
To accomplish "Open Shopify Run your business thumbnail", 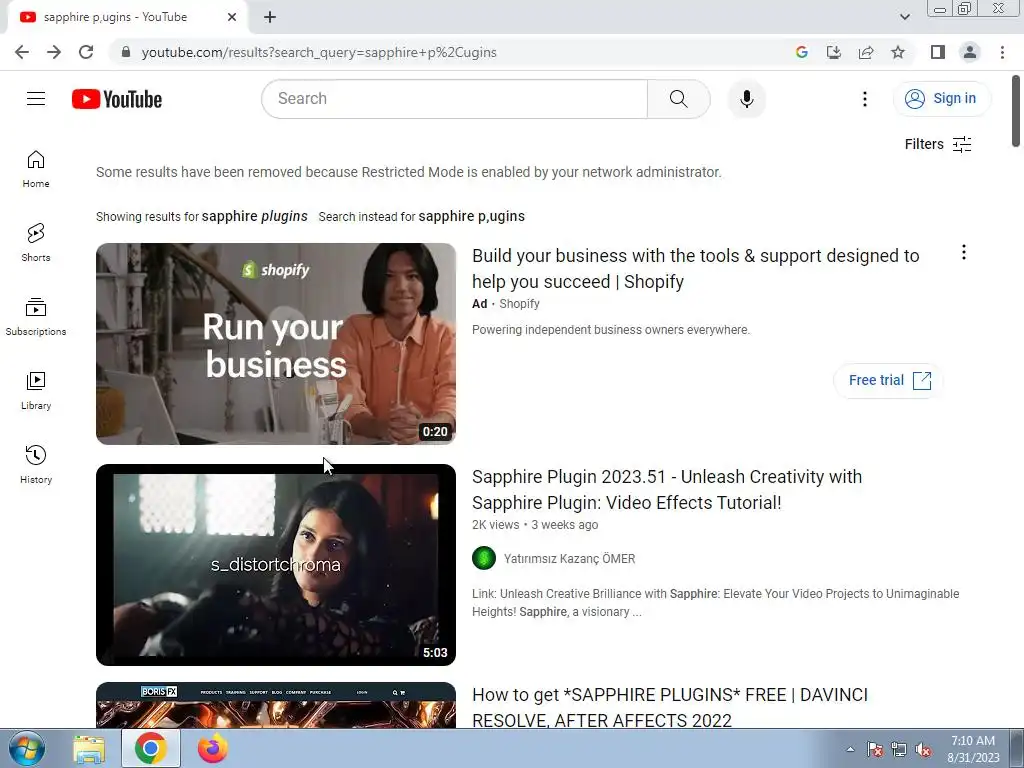I will pos(276,344).
